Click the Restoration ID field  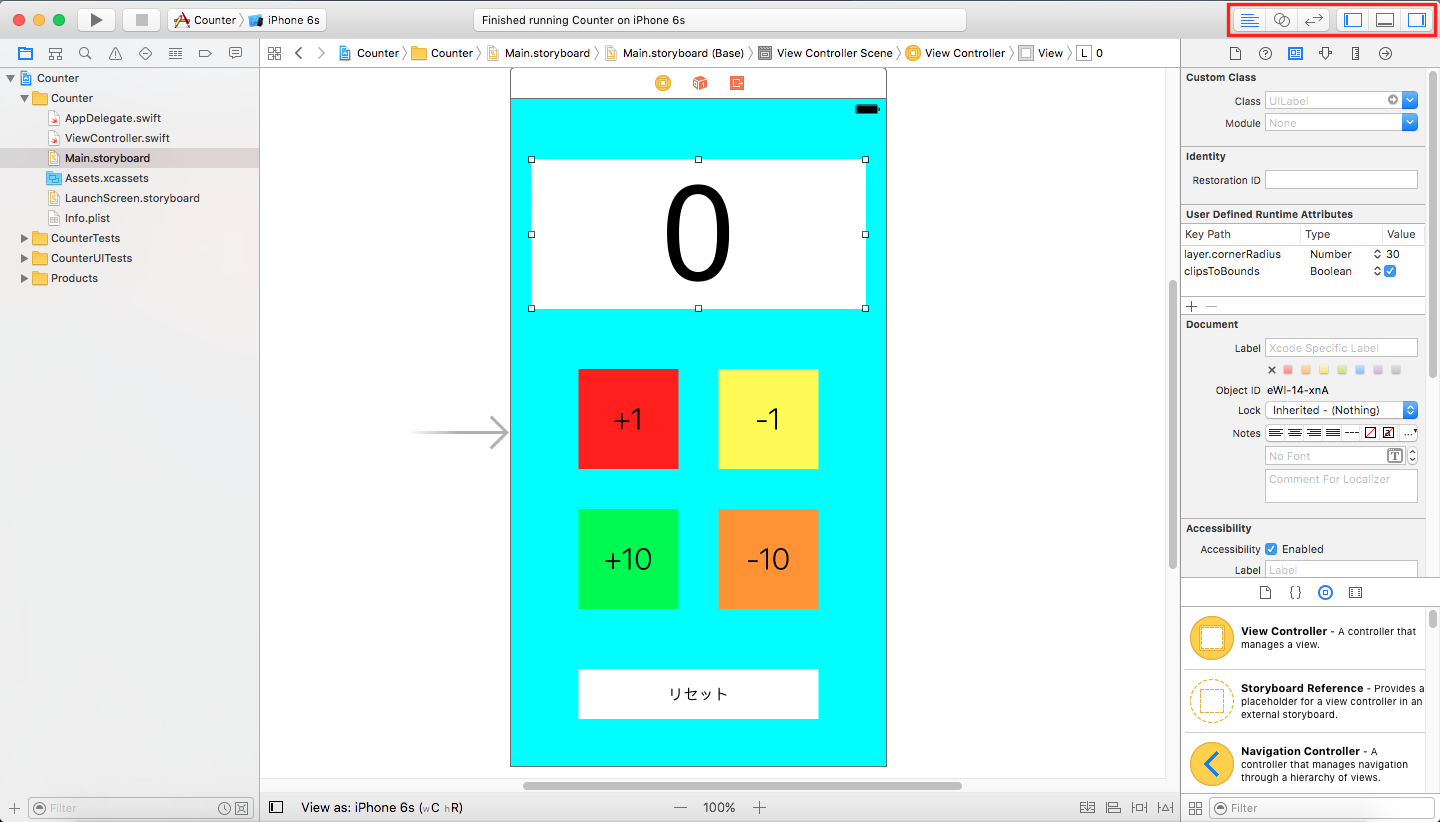(x=1341, y=180)
